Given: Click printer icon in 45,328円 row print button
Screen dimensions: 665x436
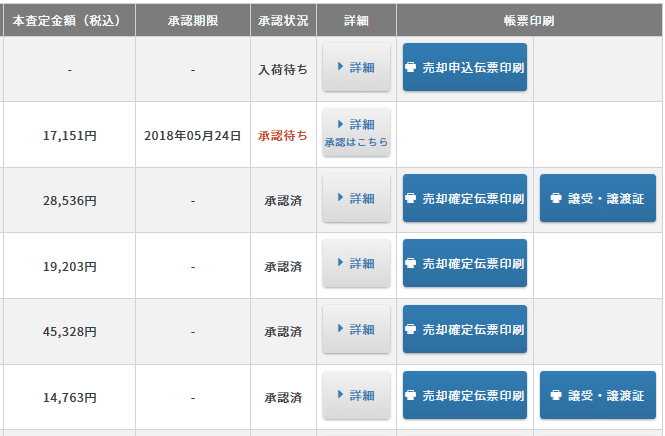Looking at the screenshot, I should [410, 329].
